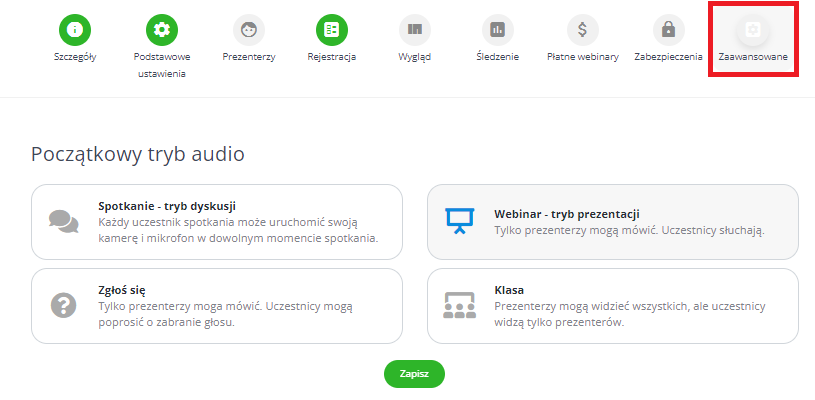Click the question mark icon in Zgłoś się card

pos(63,304)
